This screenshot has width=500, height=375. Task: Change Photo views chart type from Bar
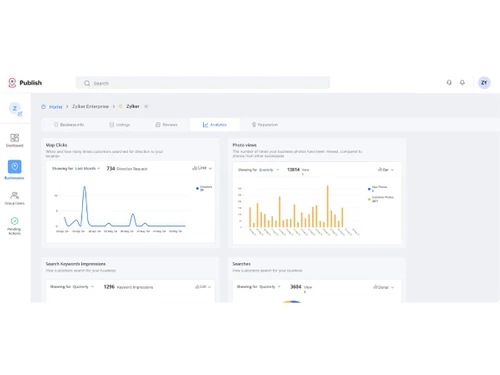386,170
